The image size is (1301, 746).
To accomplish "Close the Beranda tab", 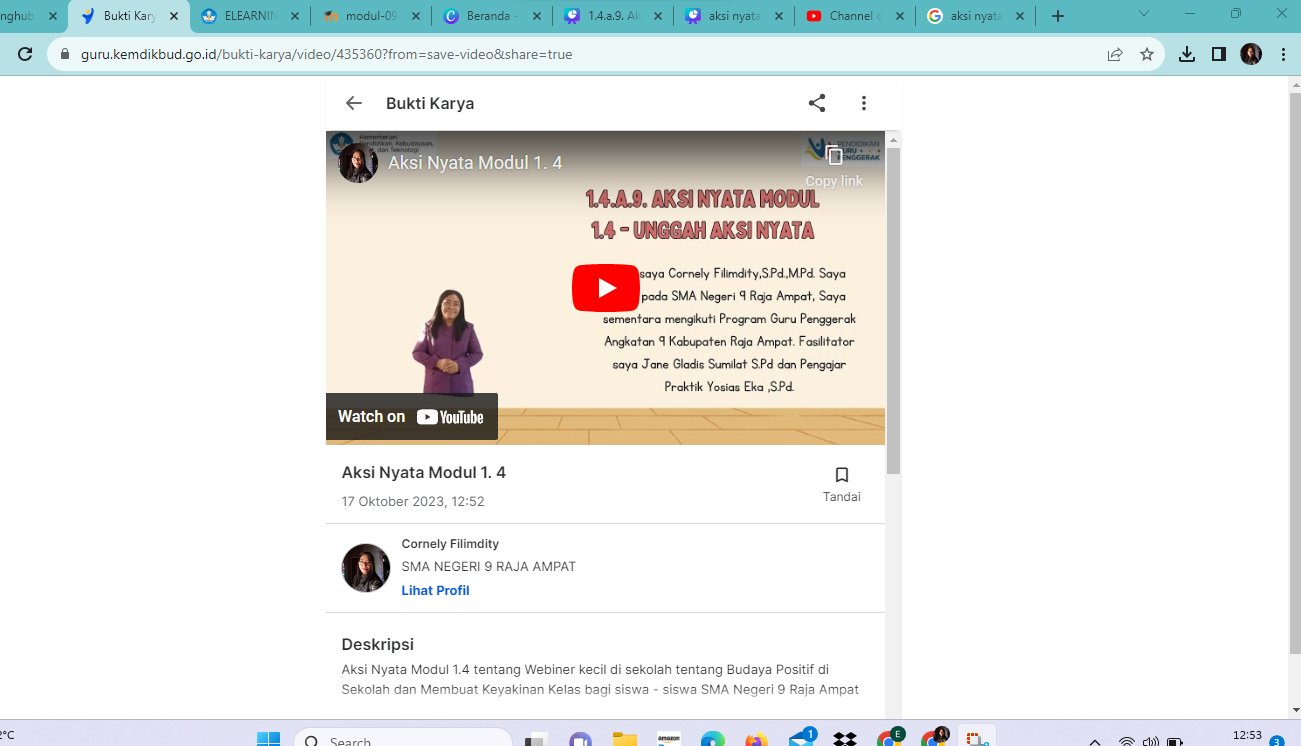I will tap(537, 16).
